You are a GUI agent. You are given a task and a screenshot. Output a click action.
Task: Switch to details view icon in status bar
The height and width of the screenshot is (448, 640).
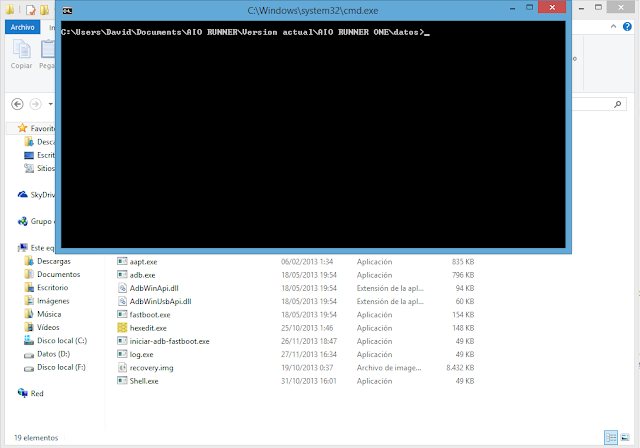coord(611,438)
